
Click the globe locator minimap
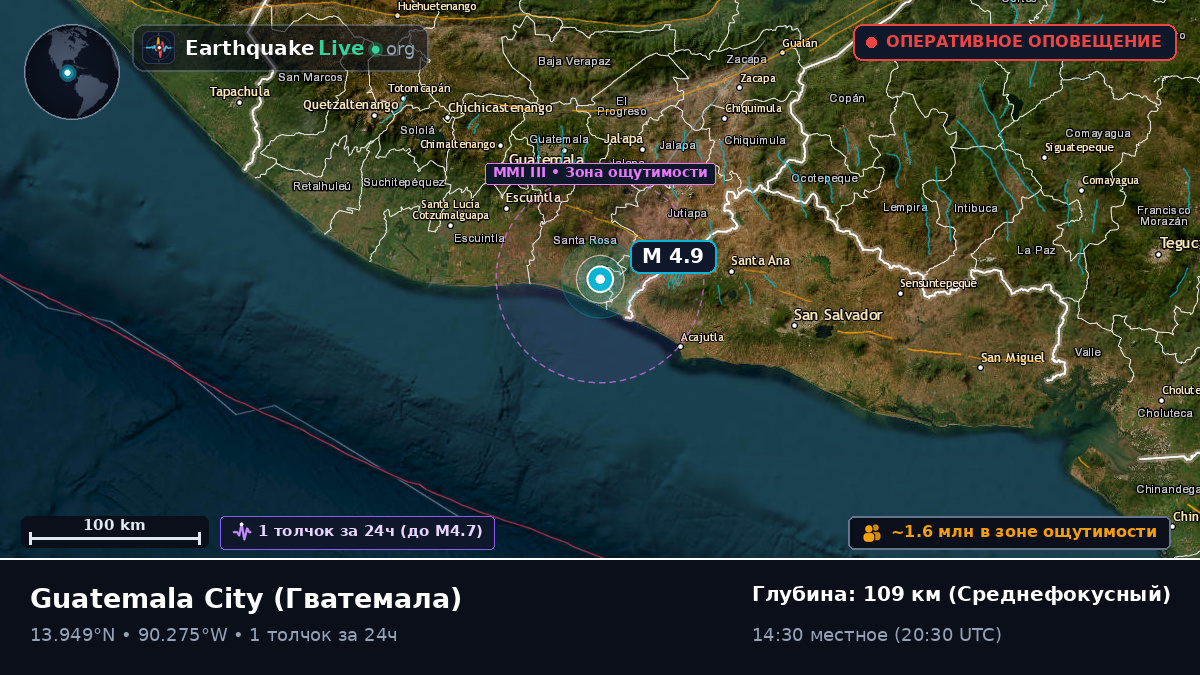pos(72,72)
